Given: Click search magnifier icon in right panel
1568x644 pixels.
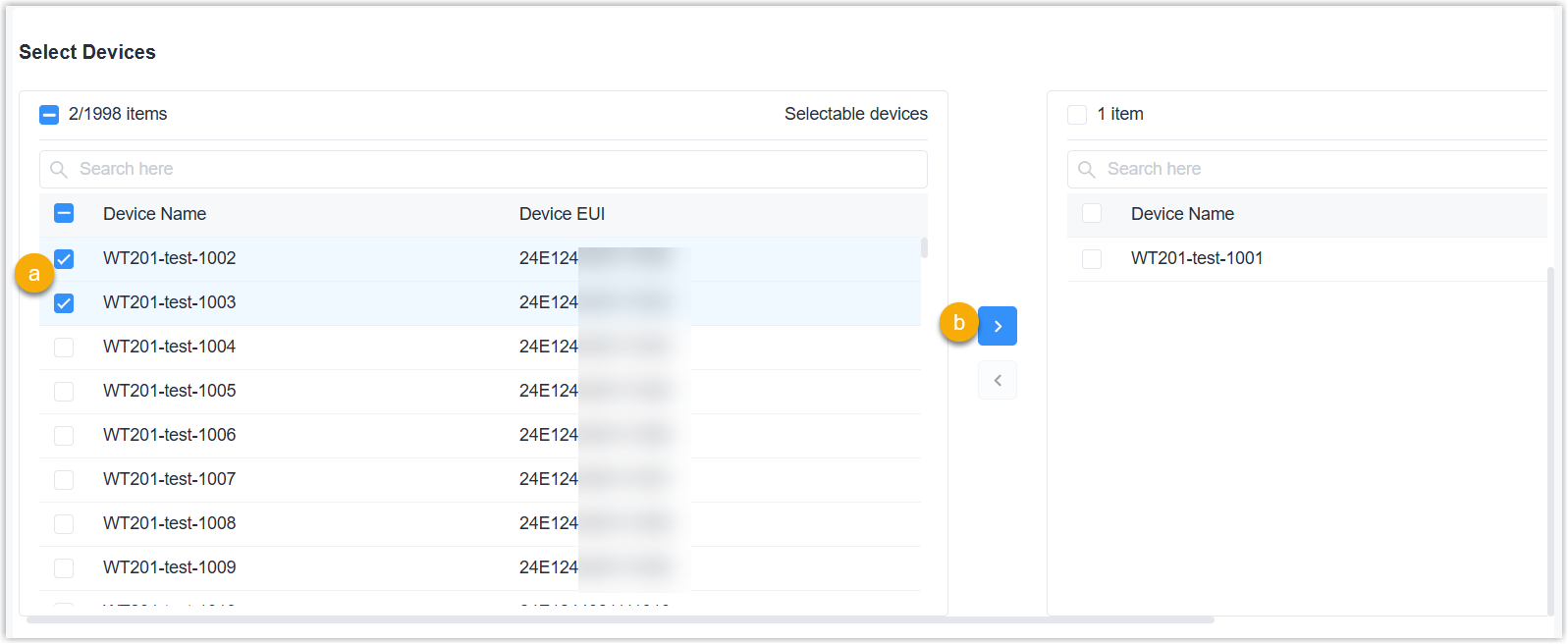Looking at the screenshot, I should (x=1086, y=170).
